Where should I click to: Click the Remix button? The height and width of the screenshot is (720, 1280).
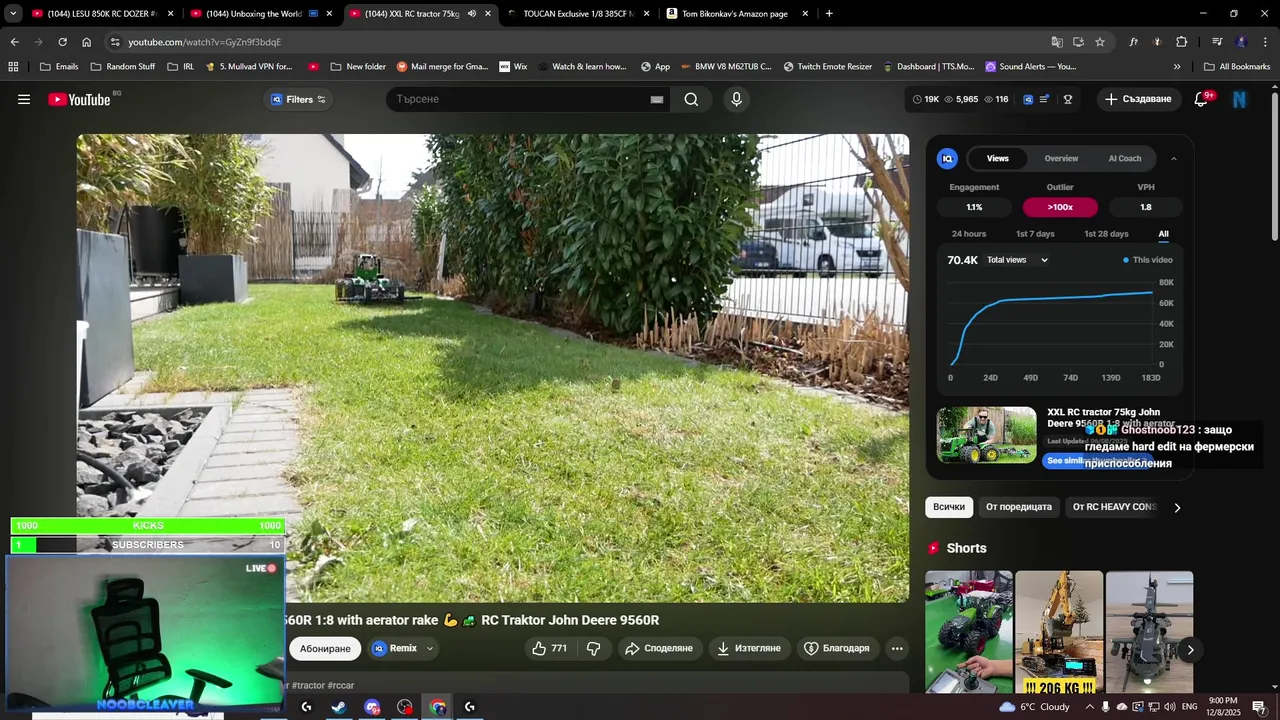click(x=395, y=648)
